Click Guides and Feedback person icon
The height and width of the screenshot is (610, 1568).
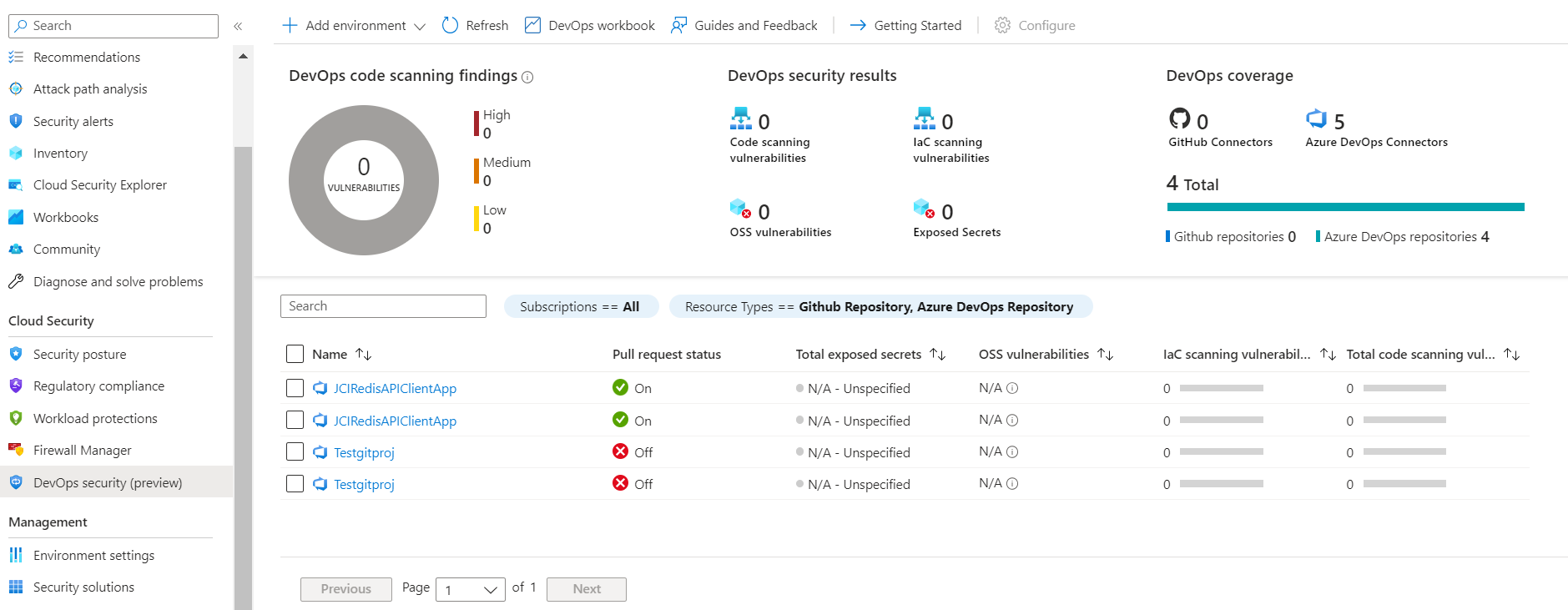[679, 25]
